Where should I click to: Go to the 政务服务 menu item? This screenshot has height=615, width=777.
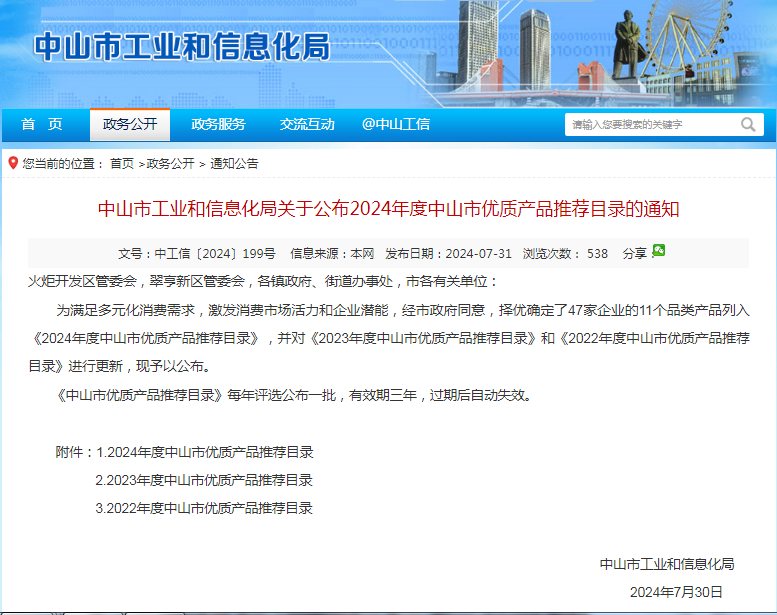tap(218, 124)
